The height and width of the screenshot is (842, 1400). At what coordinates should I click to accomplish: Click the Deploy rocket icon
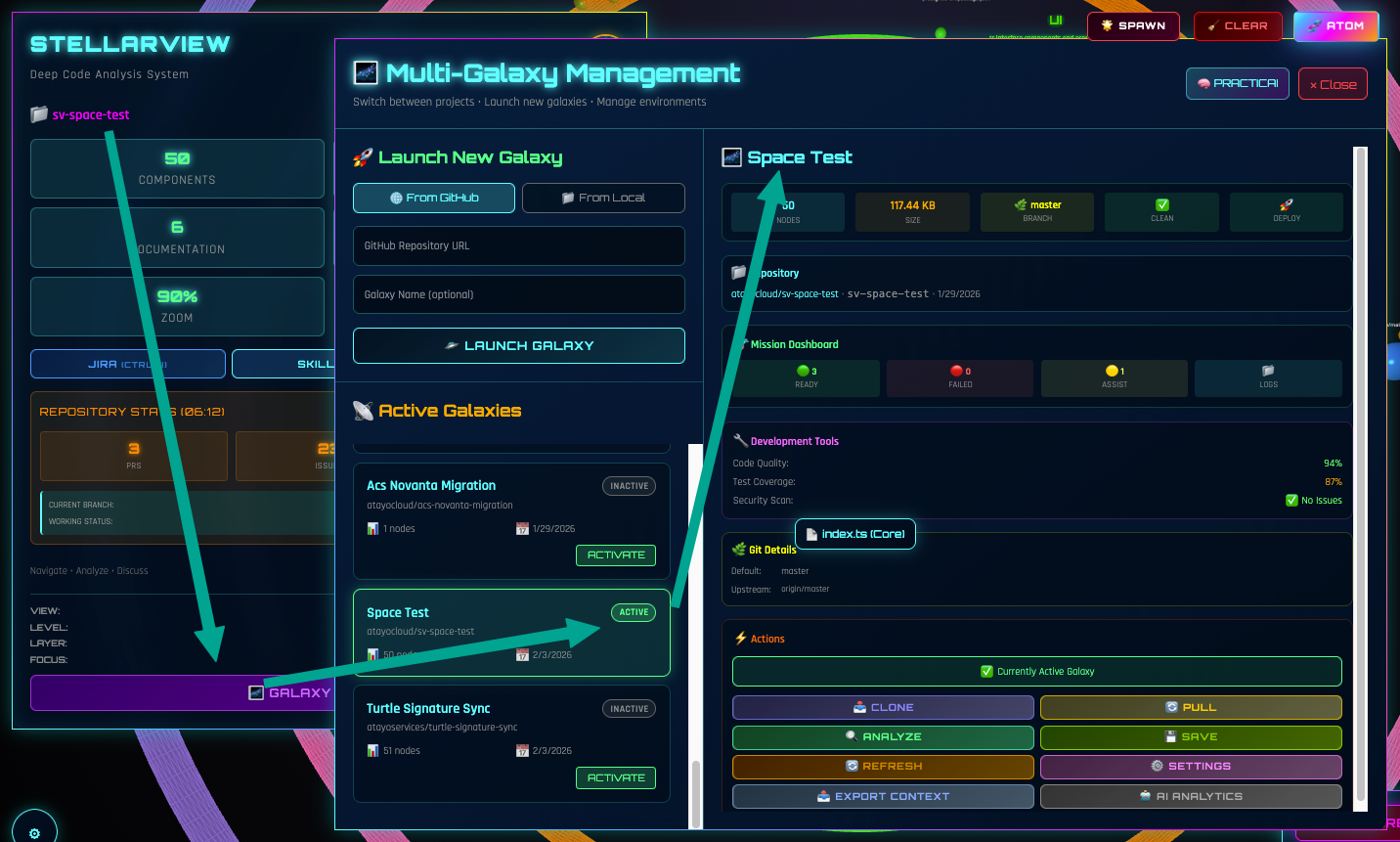tap(1286, 205)
